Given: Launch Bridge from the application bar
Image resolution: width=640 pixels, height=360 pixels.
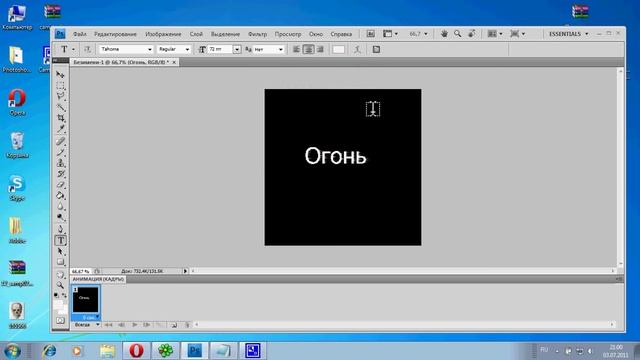Looking at the screenshot, I should tap(370, 34).
